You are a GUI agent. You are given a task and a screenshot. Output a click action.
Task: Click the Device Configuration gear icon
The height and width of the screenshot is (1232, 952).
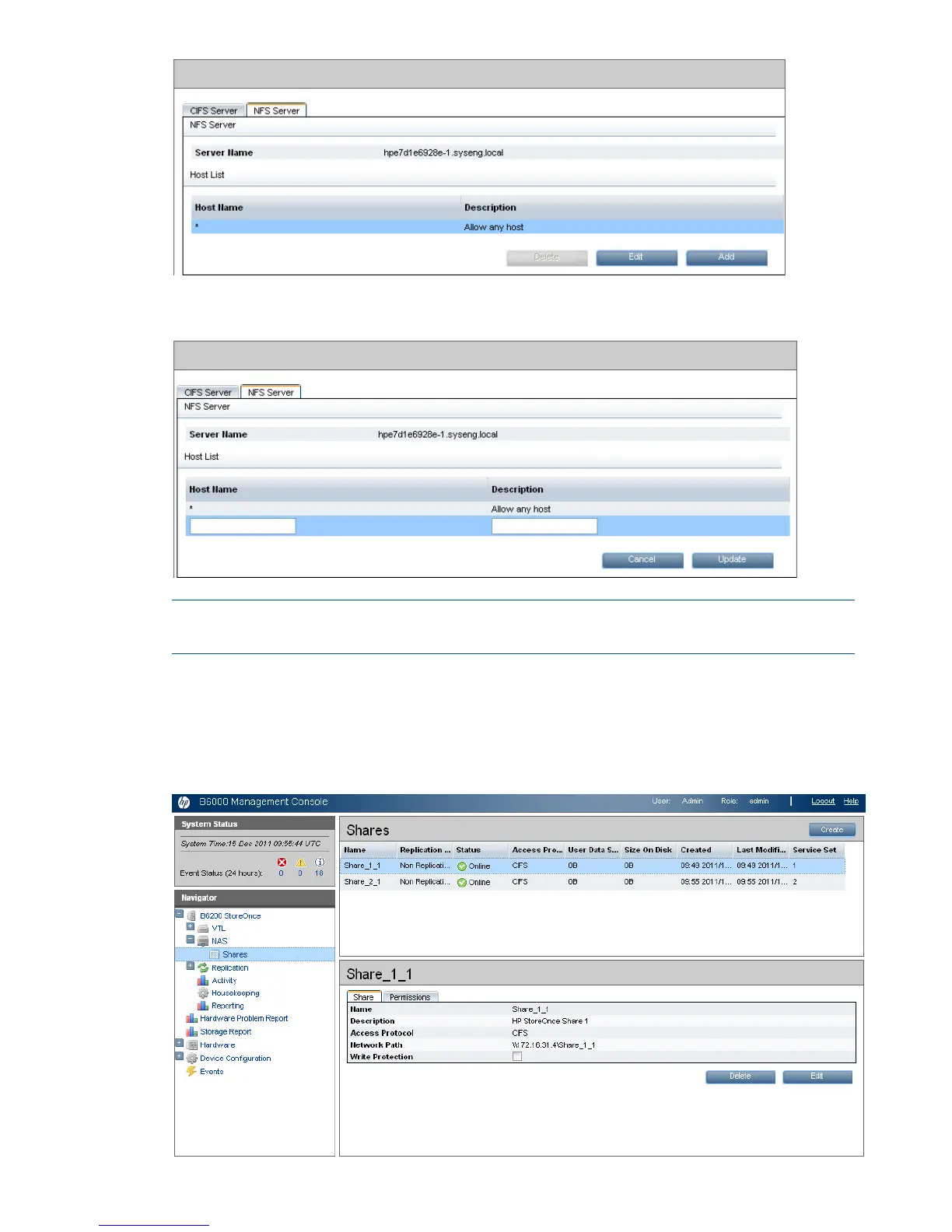191,1058
